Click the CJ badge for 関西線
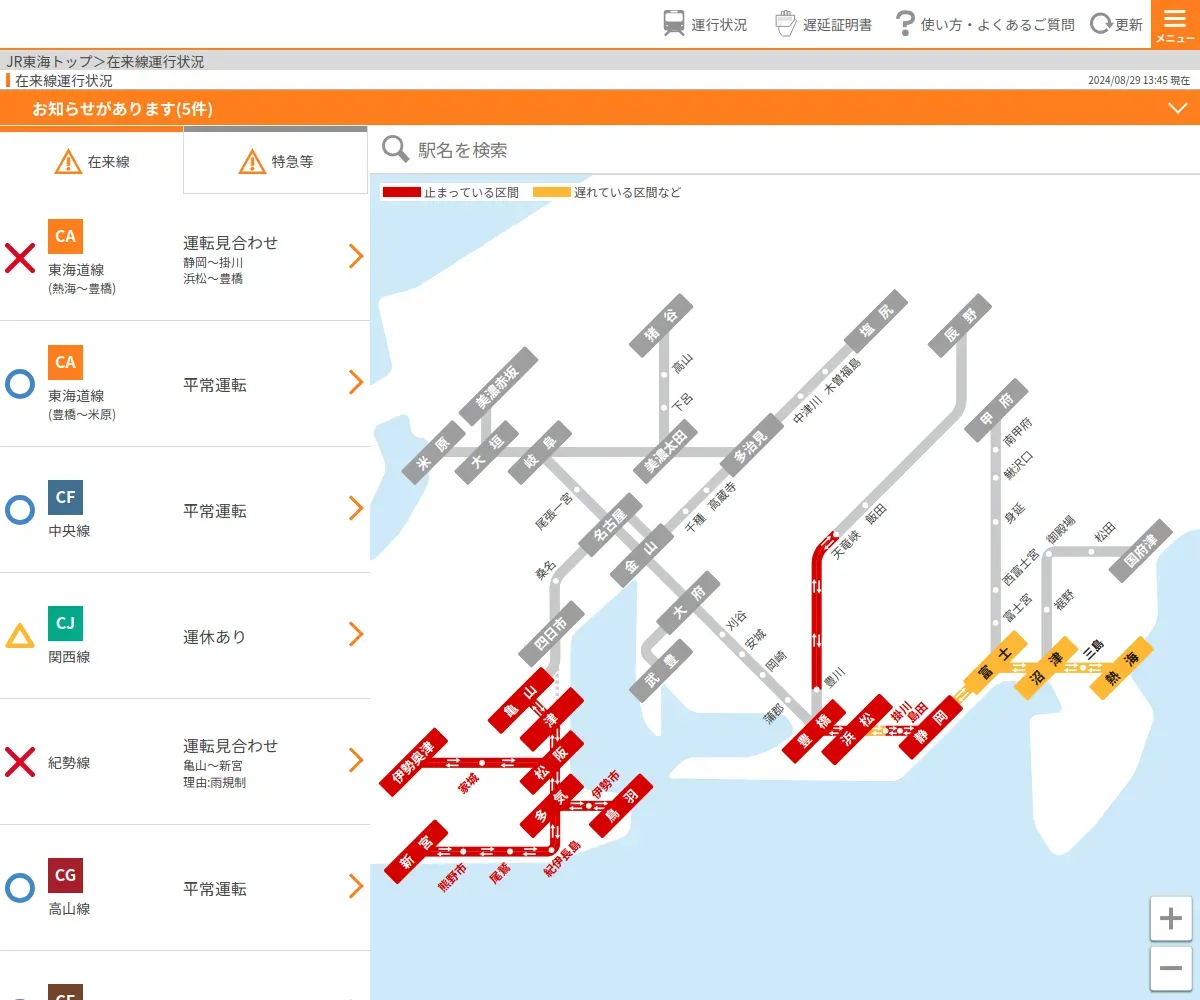This screenshot has height=1000, width=1200. point(65,623)
